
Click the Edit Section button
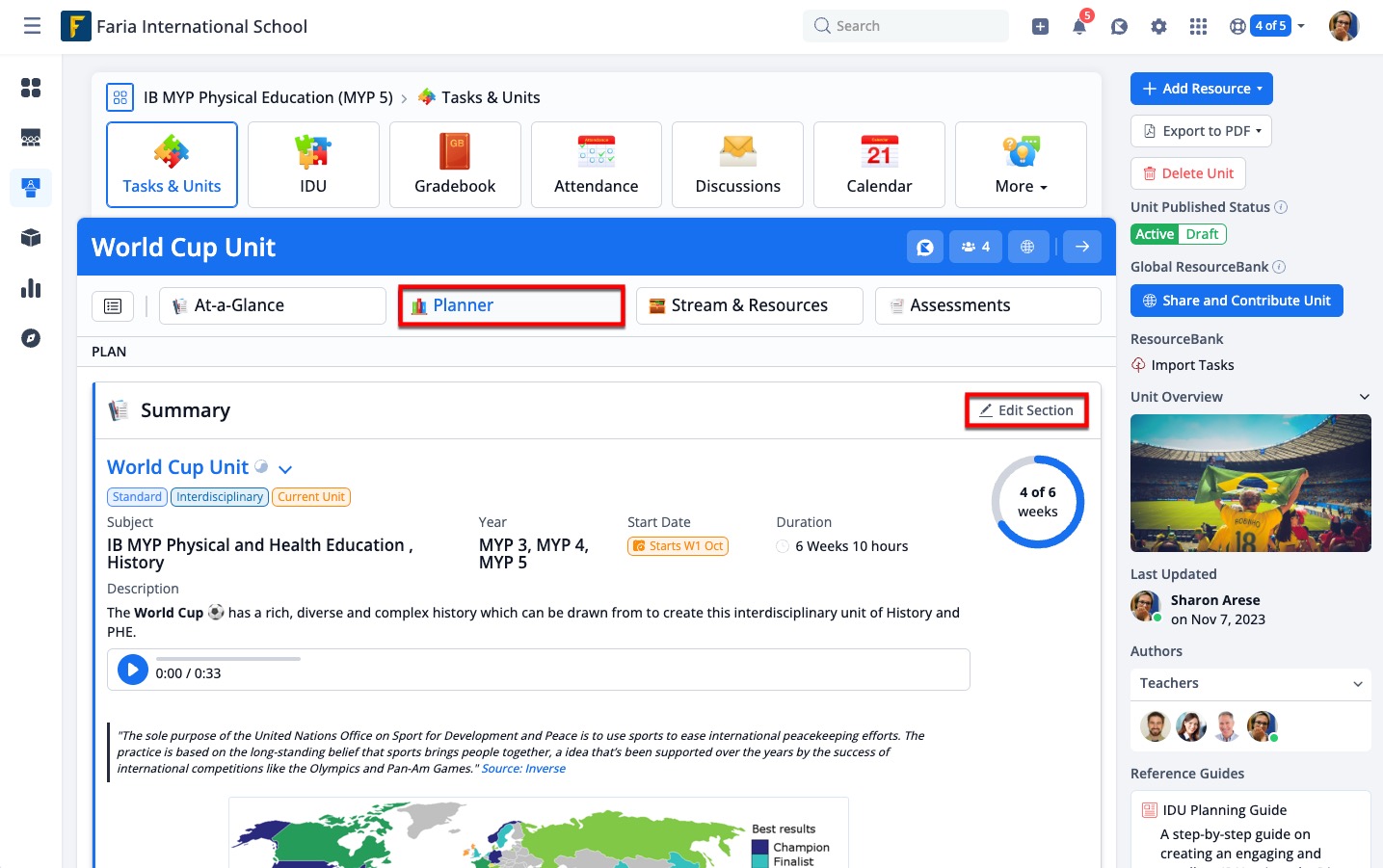tap(1026, 410)
